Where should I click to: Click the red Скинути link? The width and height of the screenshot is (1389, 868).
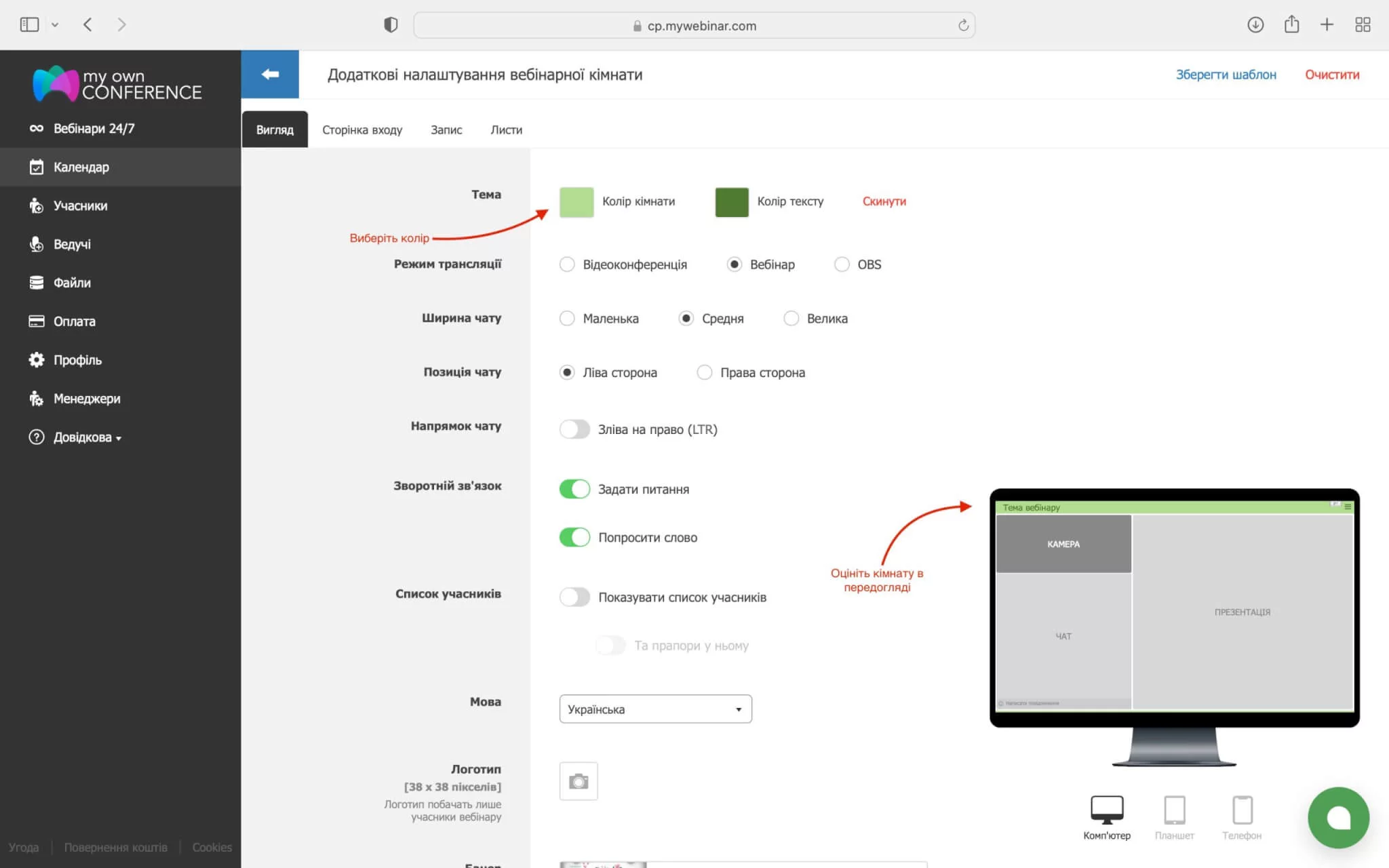click(884, 201)
